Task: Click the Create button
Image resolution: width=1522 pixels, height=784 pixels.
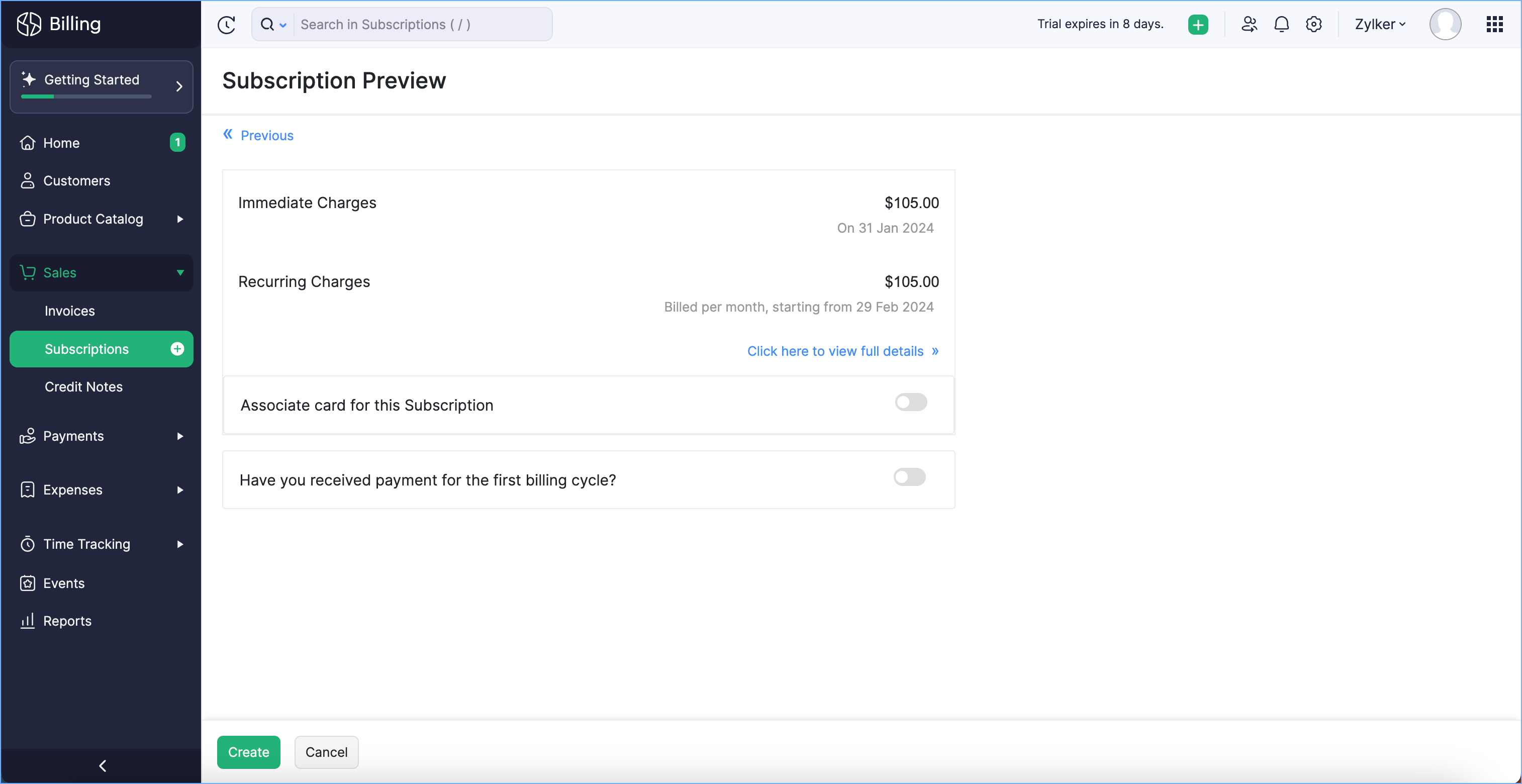Action: point(248,751)
